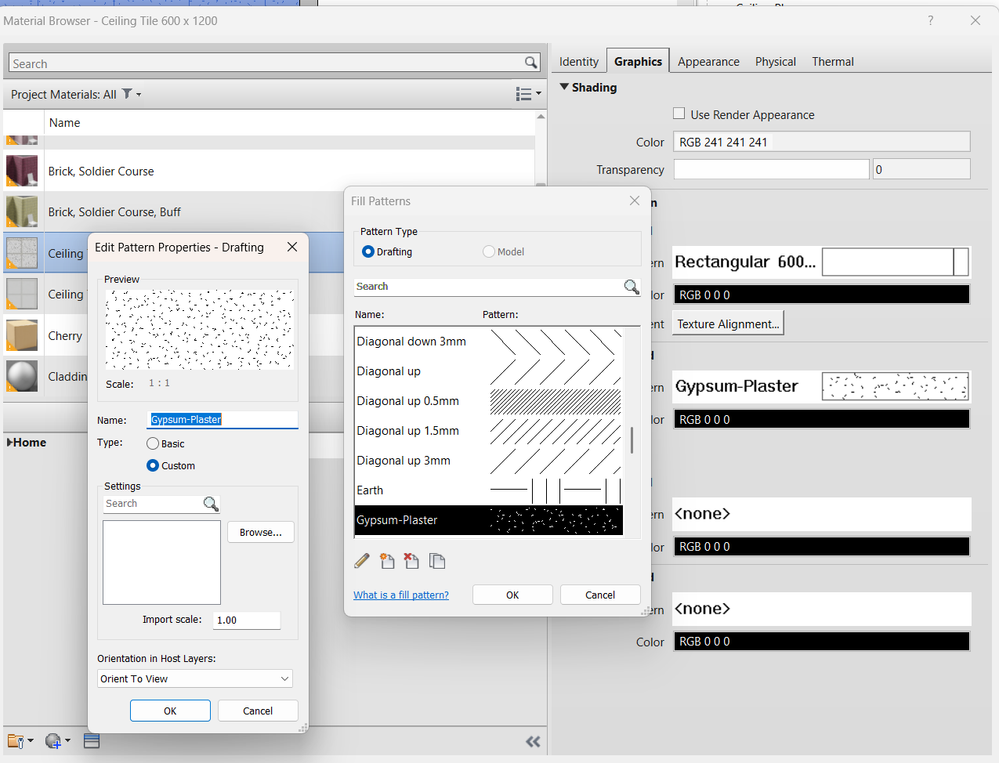Click the Rectangular 600 pattern button

(821, 262)
